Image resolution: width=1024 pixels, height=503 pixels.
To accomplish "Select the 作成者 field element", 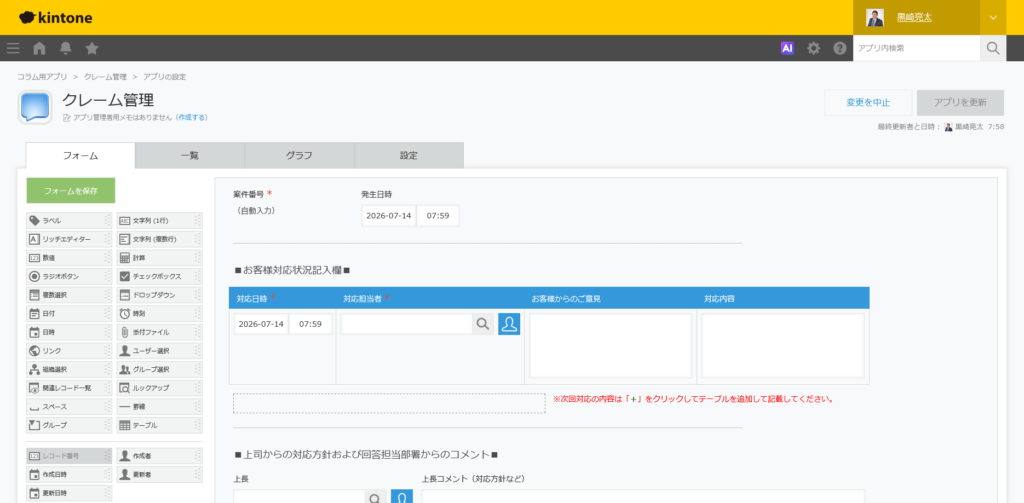I will click(159, 455).
